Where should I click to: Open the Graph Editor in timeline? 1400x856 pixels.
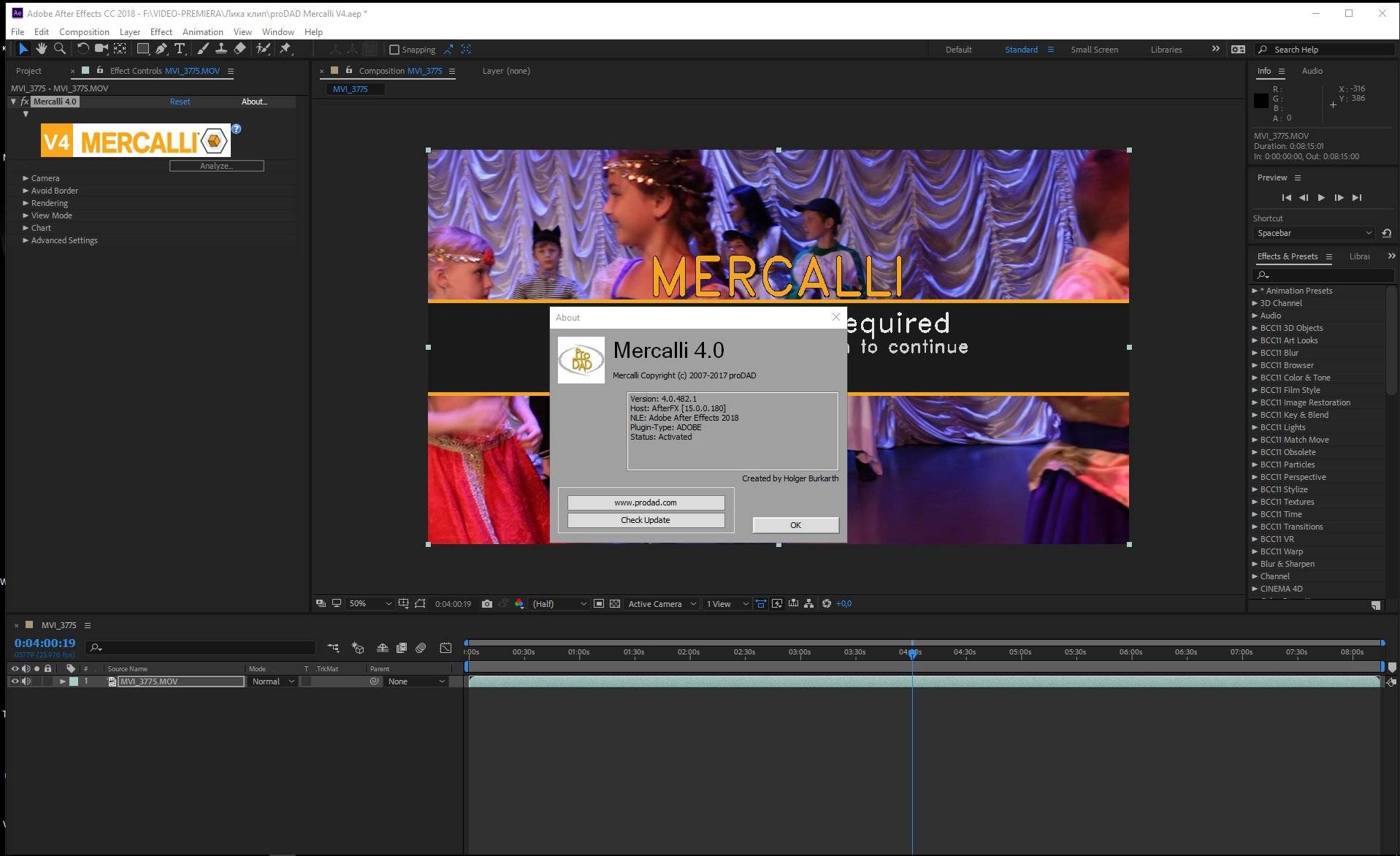tap(445, 648)
